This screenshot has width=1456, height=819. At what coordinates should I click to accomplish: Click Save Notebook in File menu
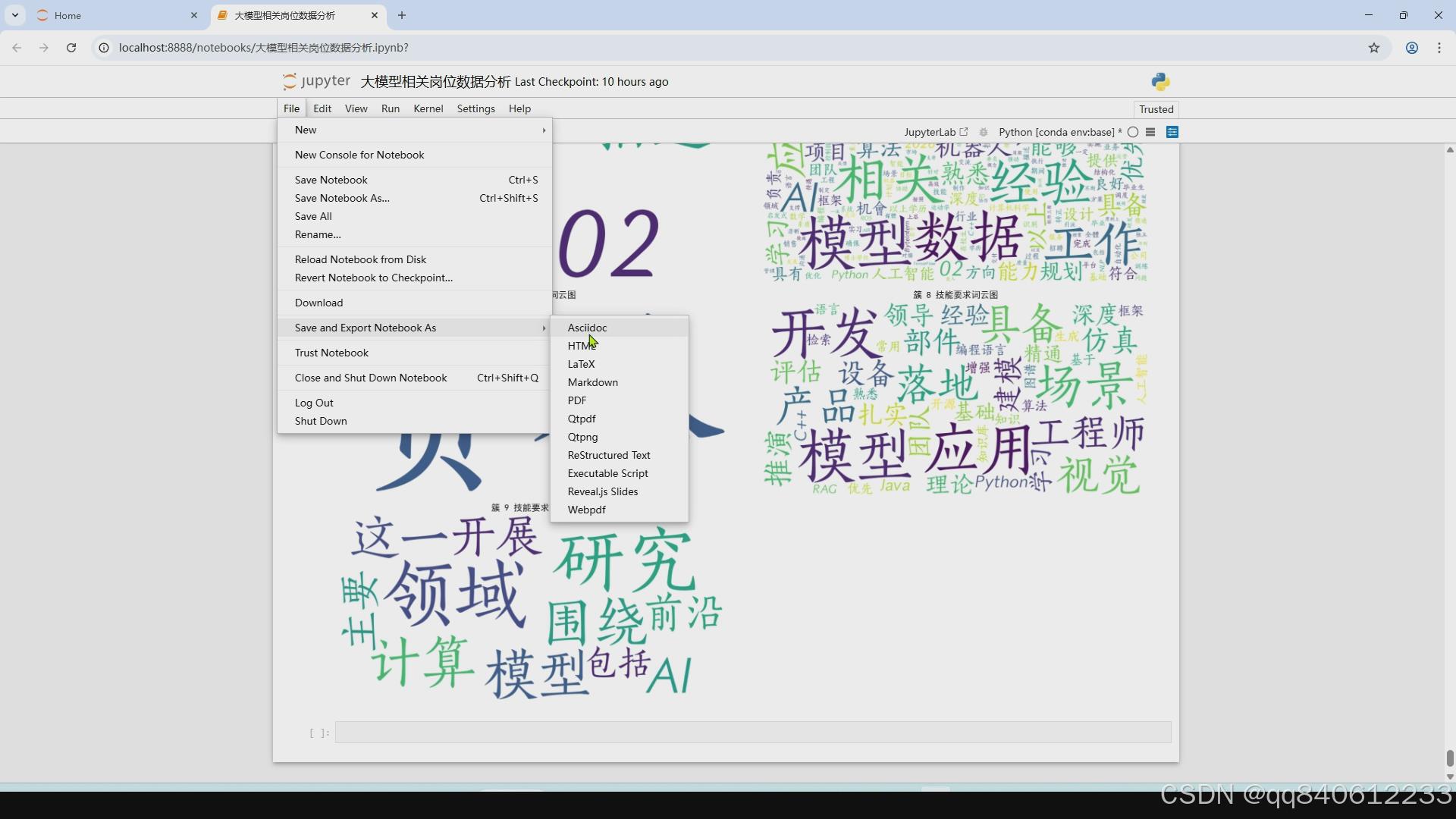tap(331, 180)
